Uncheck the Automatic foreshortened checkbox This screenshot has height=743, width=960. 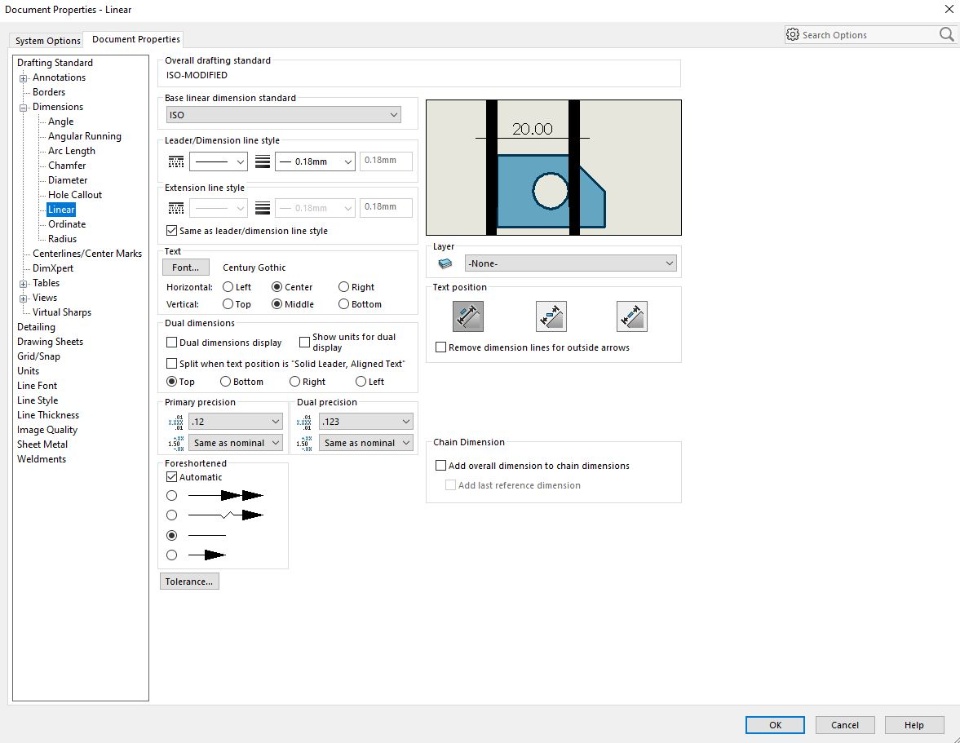[171, 477]
